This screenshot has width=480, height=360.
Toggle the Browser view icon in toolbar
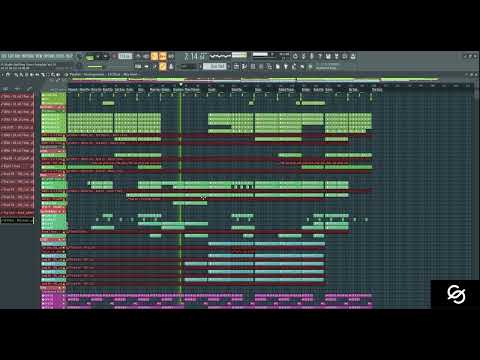pos(270,67)
